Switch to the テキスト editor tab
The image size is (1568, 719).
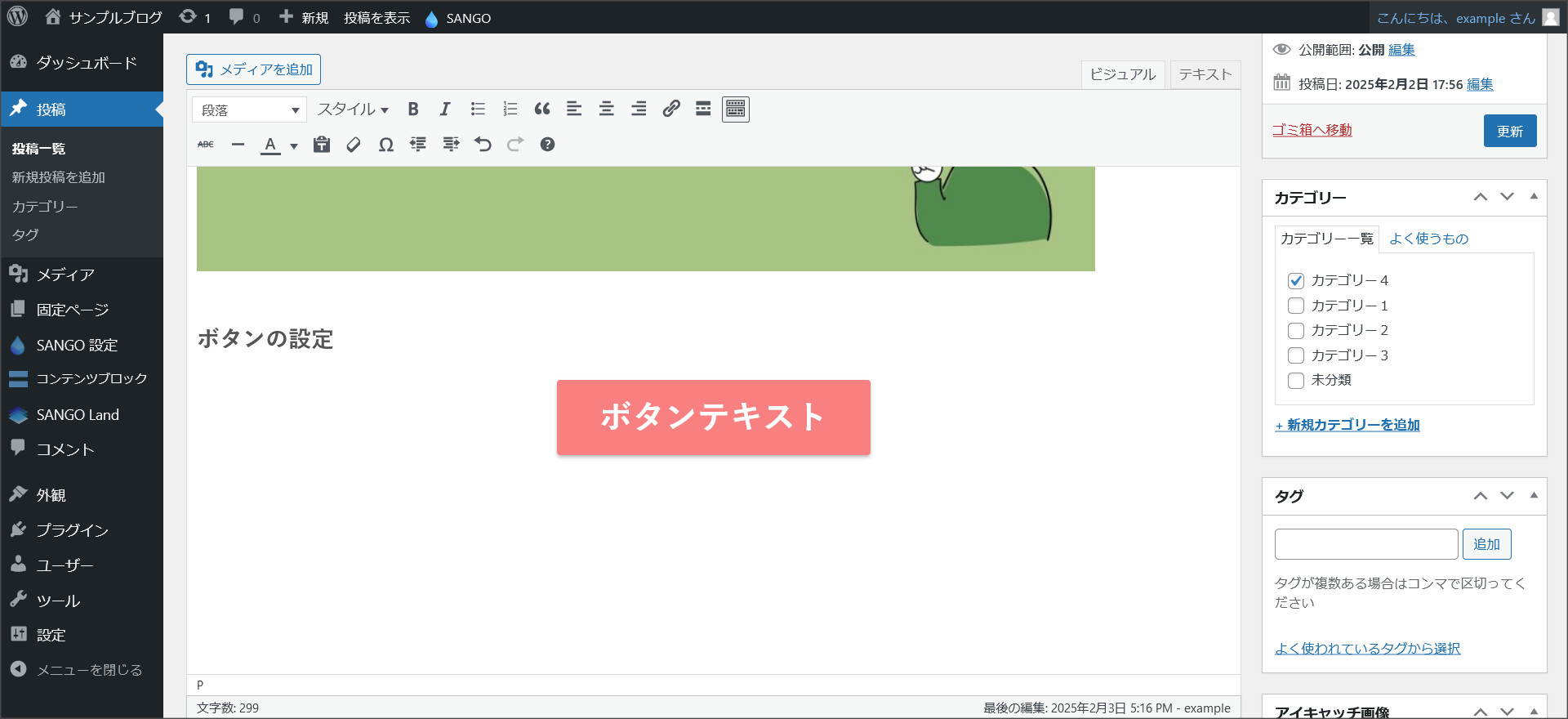pos(1205,74)
